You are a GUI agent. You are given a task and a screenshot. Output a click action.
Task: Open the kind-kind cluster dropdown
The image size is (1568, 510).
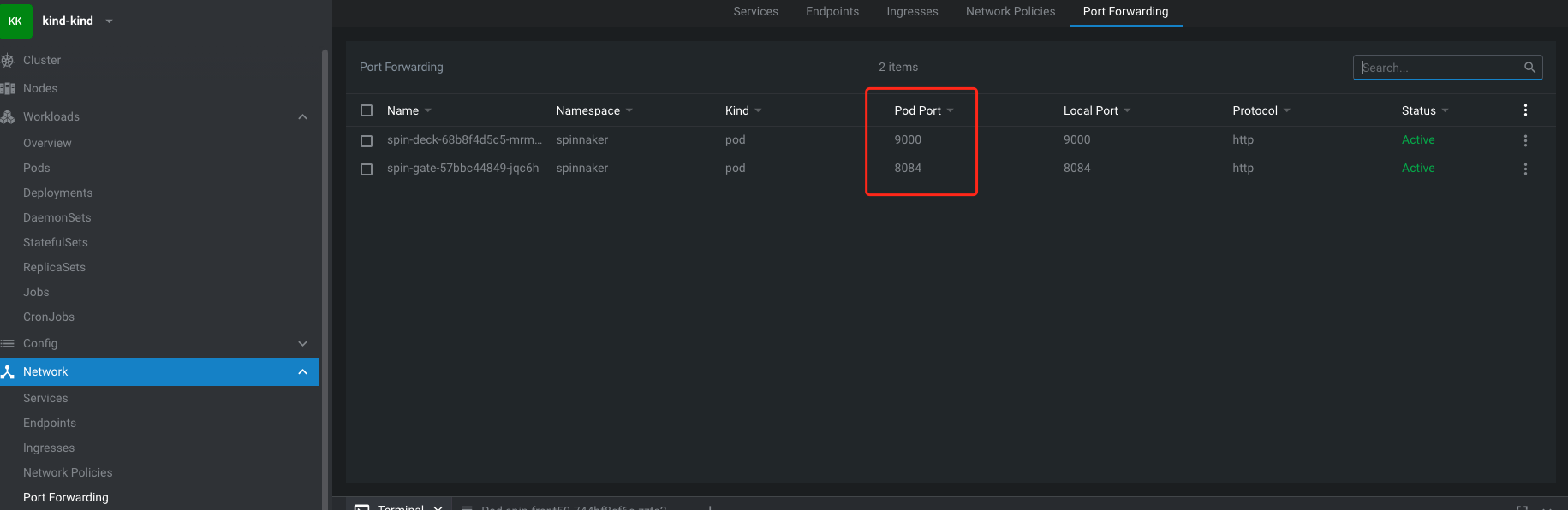pos(109,21)
